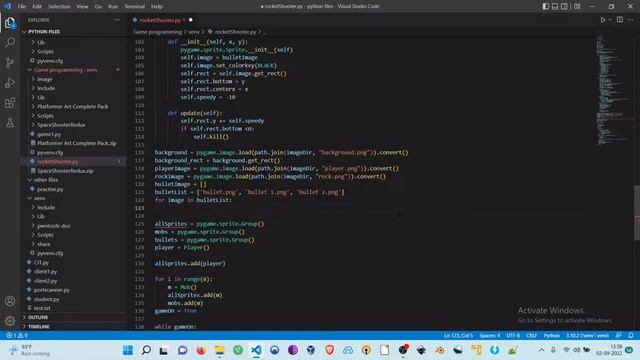Expand the image folder
640x360 pixels.
point(73,79)
